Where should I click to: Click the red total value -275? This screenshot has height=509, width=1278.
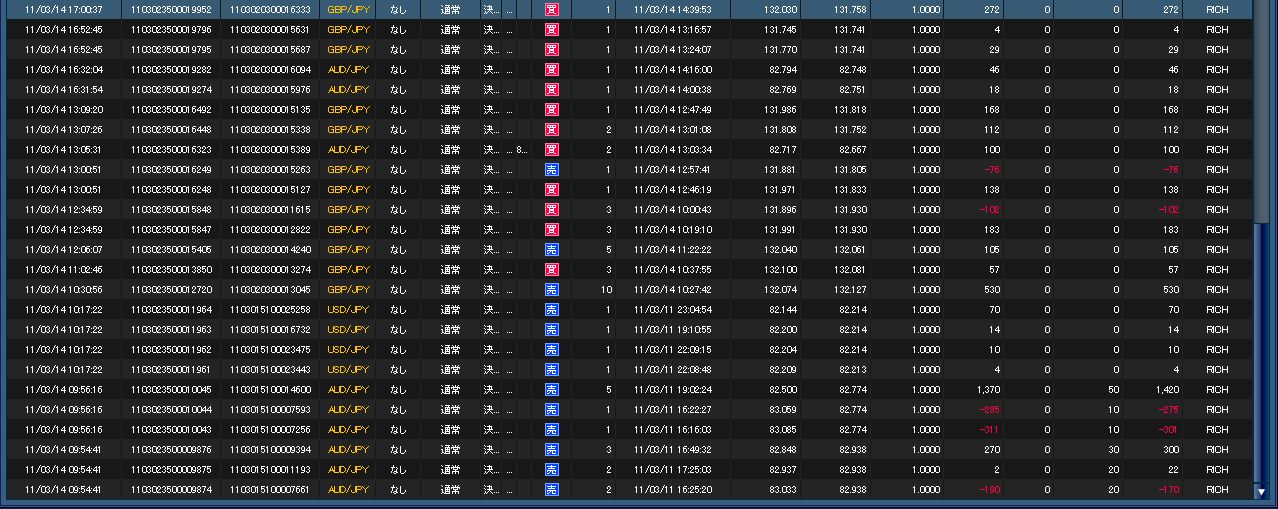(x=1169, y=410)
